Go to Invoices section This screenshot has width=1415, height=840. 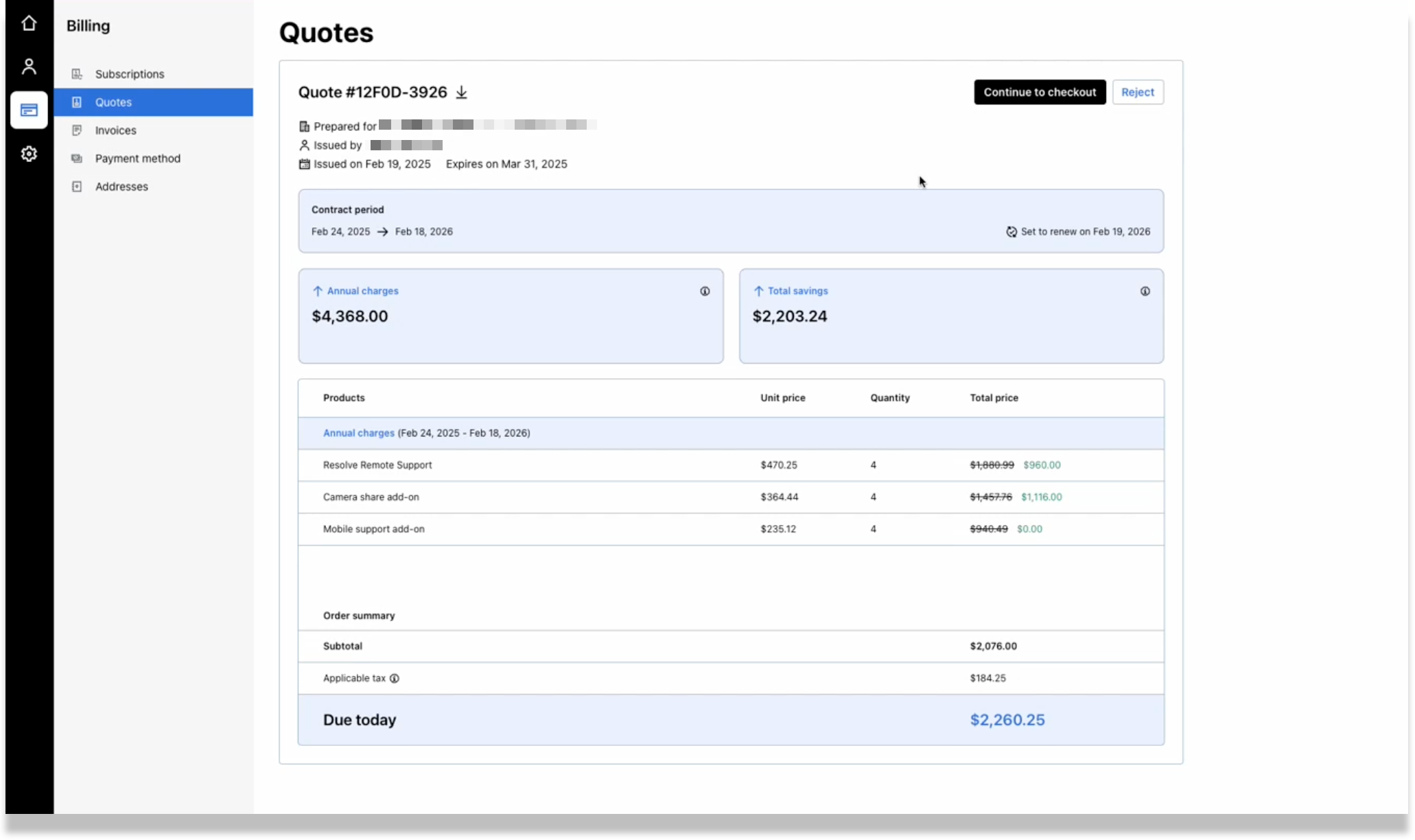tap(115, 130)
